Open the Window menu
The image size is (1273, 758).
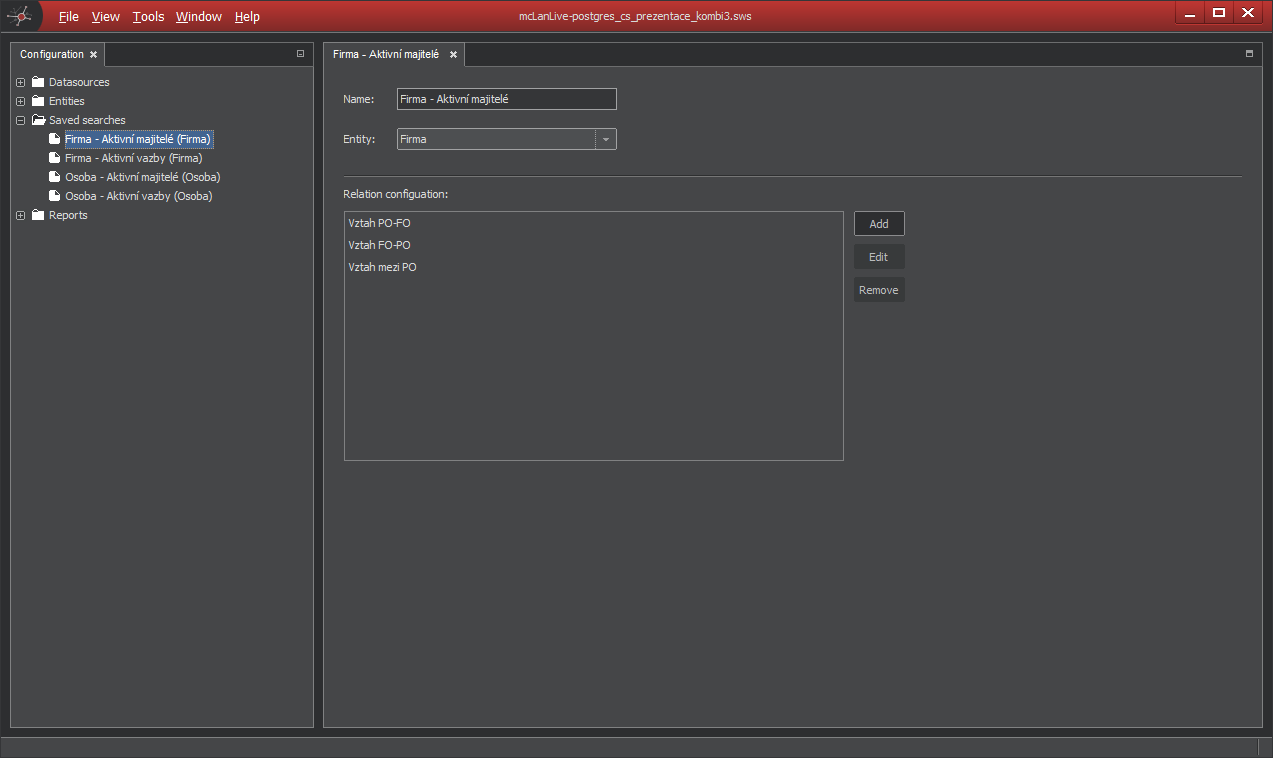pos(198,17)
